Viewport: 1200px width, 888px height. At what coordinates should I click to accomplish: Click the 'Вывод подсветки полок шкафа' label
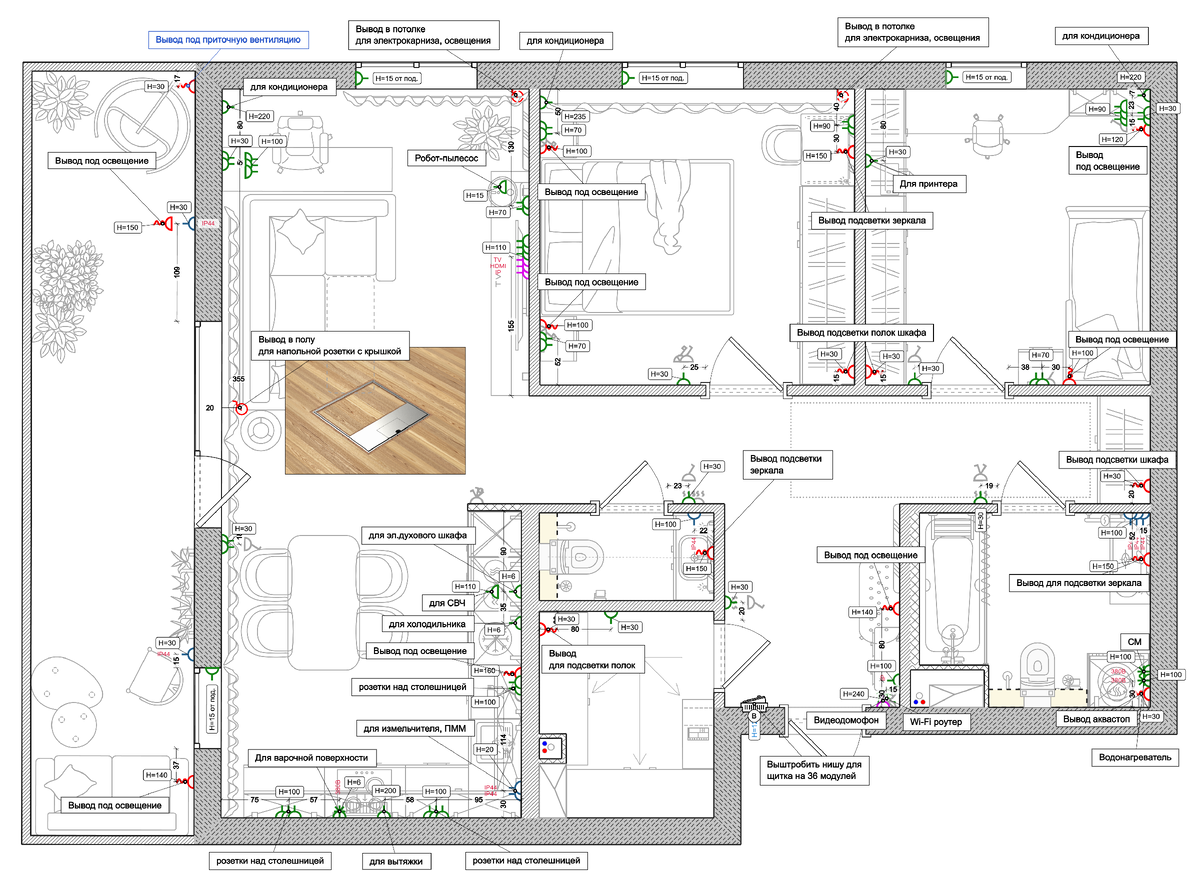(x=861, y=332)
